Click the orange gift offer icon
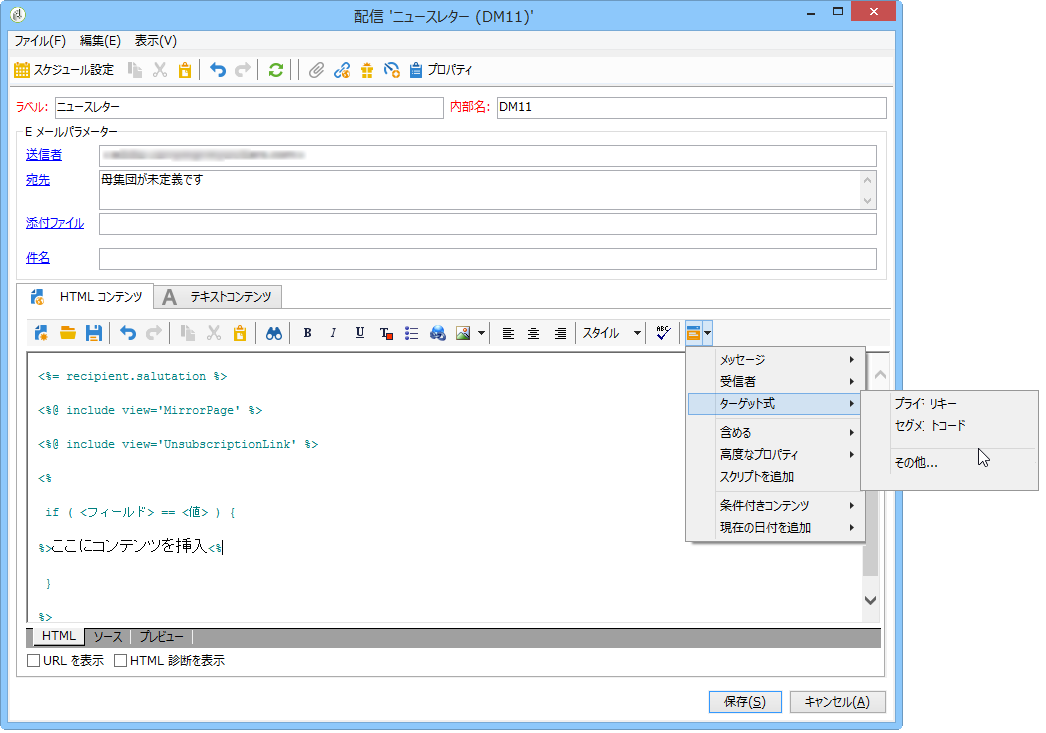1046x733 pixels. [367, 69]
